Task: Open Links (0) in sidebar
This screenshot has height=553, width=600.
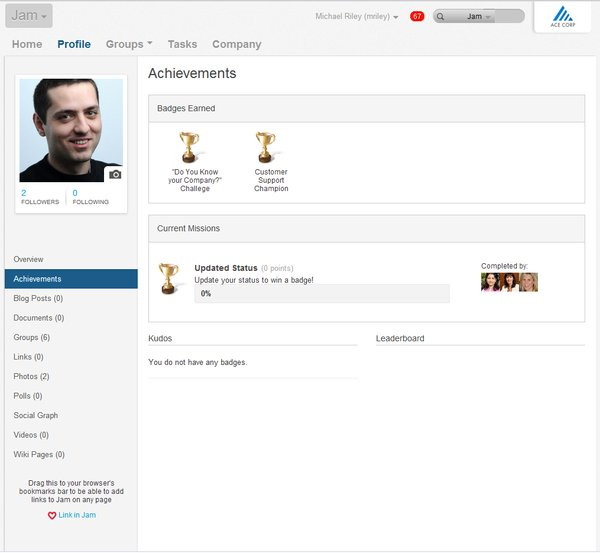Action: click(x=71, y=357)
